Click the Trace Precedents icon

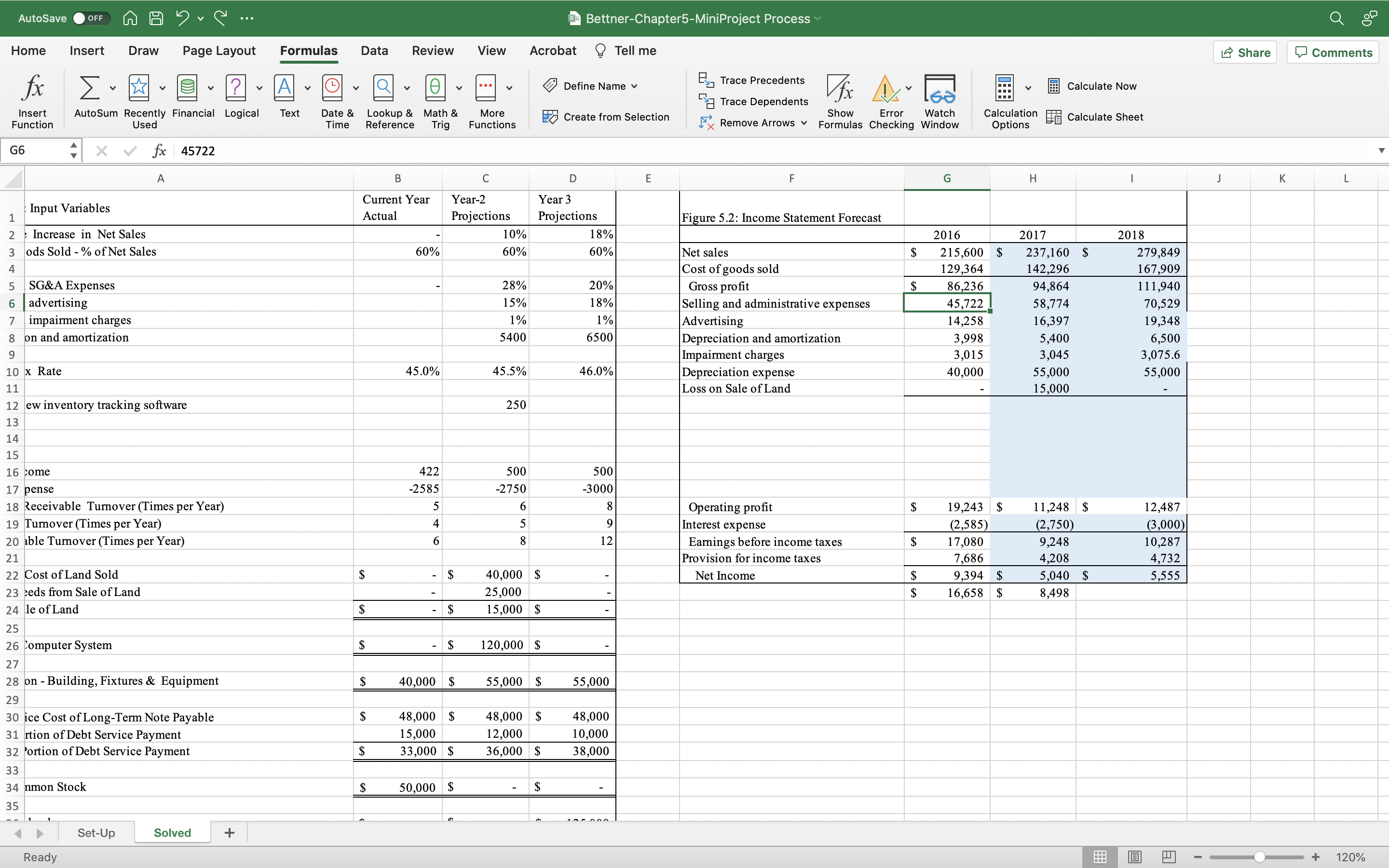(706, 80)
